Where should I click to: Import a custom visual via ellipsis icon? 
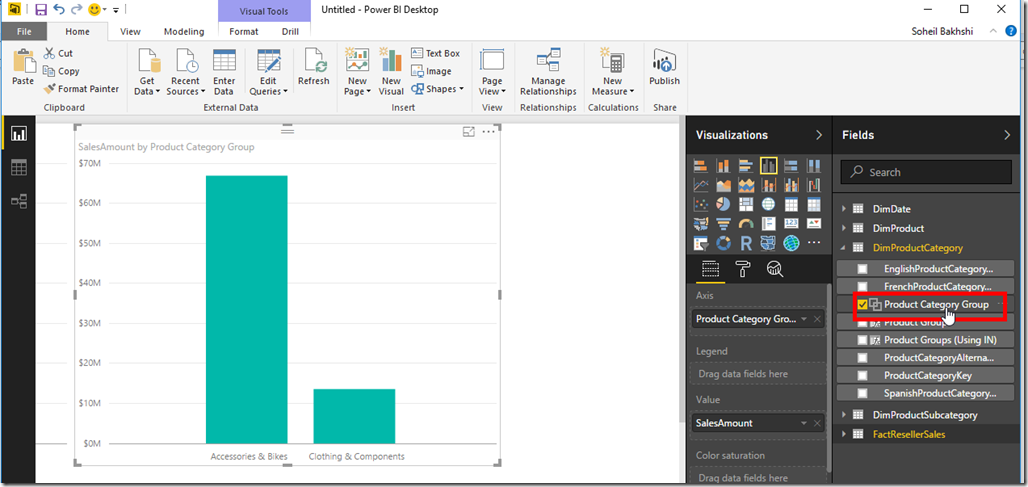pos(814,243)
